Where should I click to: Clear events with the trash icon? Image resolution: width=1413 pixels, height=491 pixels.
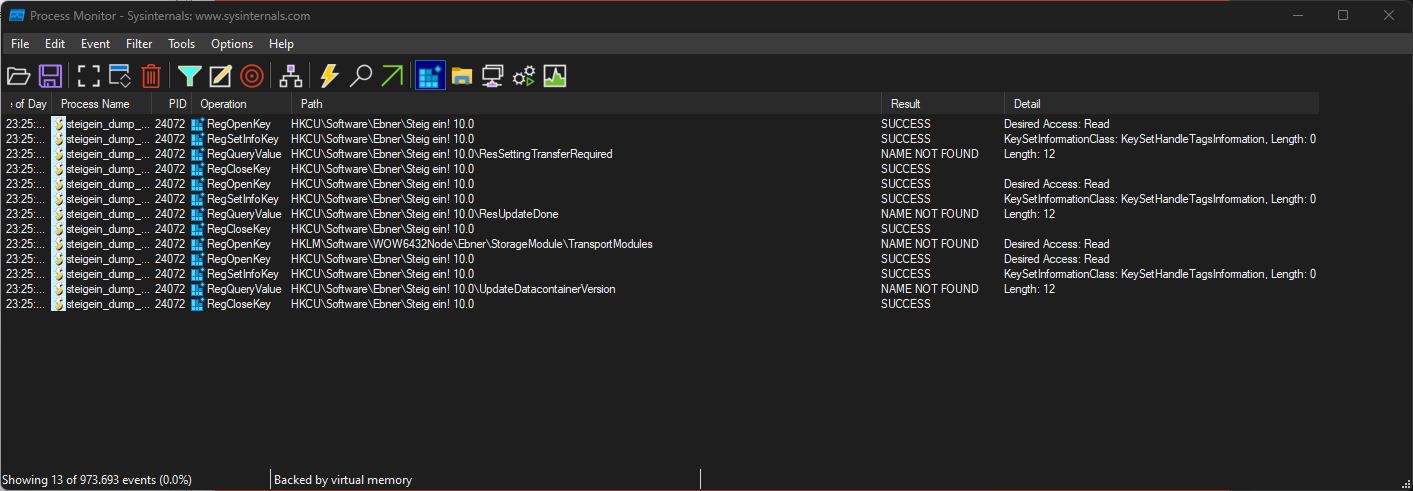(x=151, y=76)
